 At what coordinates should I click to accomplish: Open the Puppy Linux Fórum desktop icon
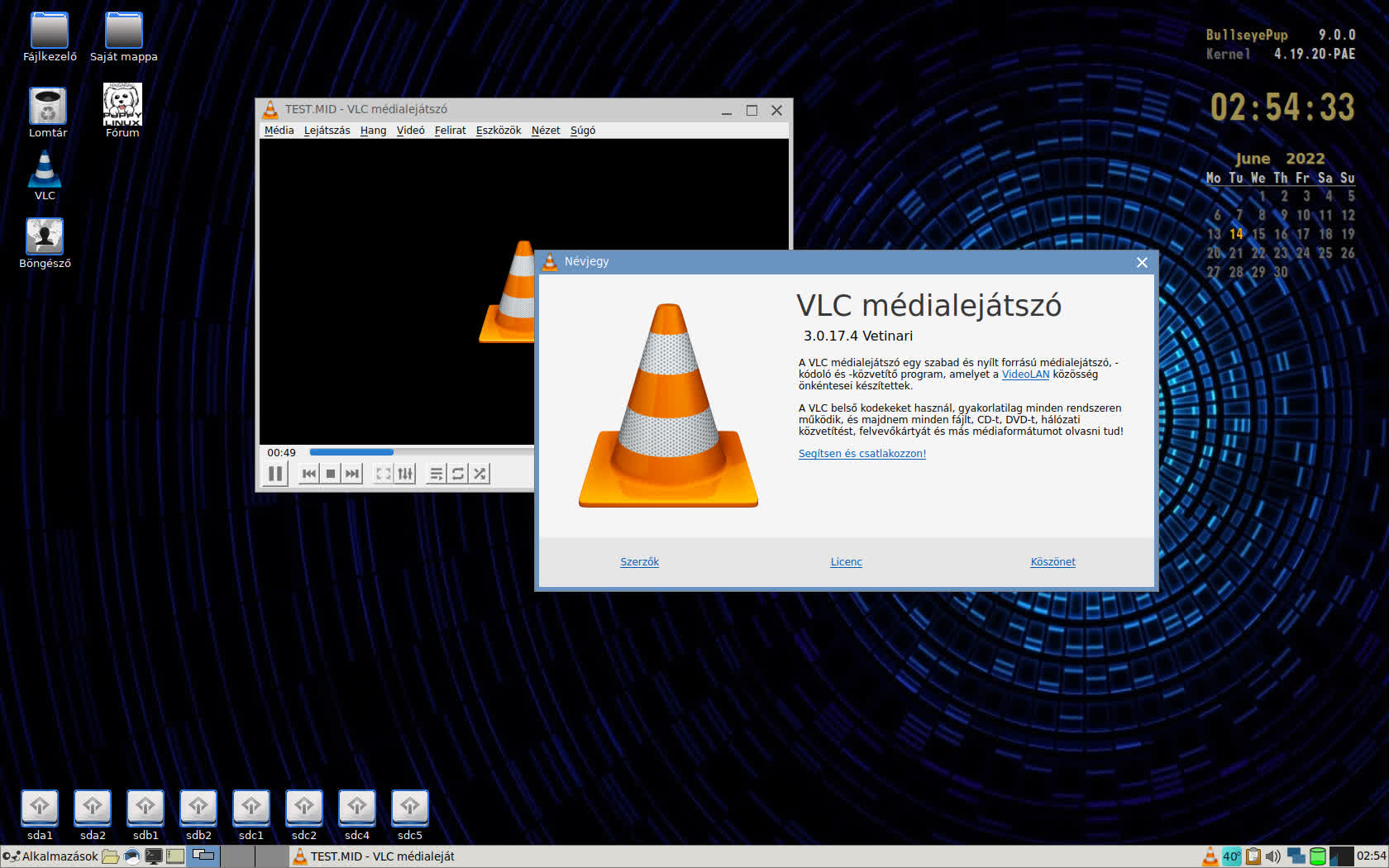tap(122, 110)
